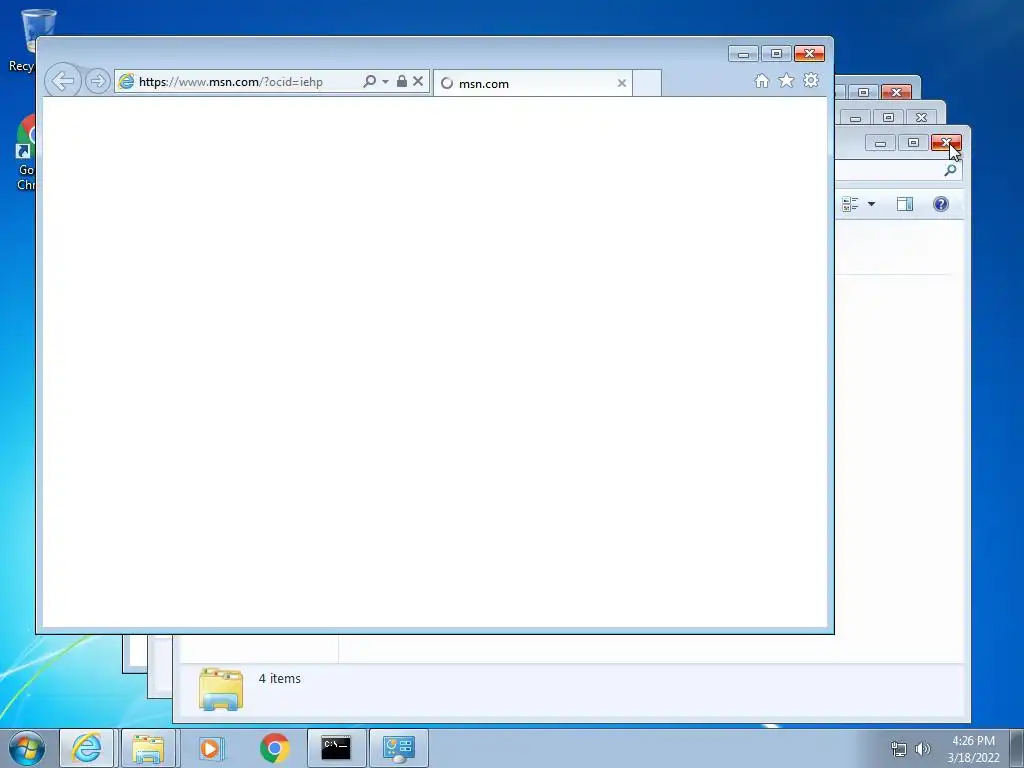Maximize the front Explorer window

pyautogui.click(x=913, y=142)
